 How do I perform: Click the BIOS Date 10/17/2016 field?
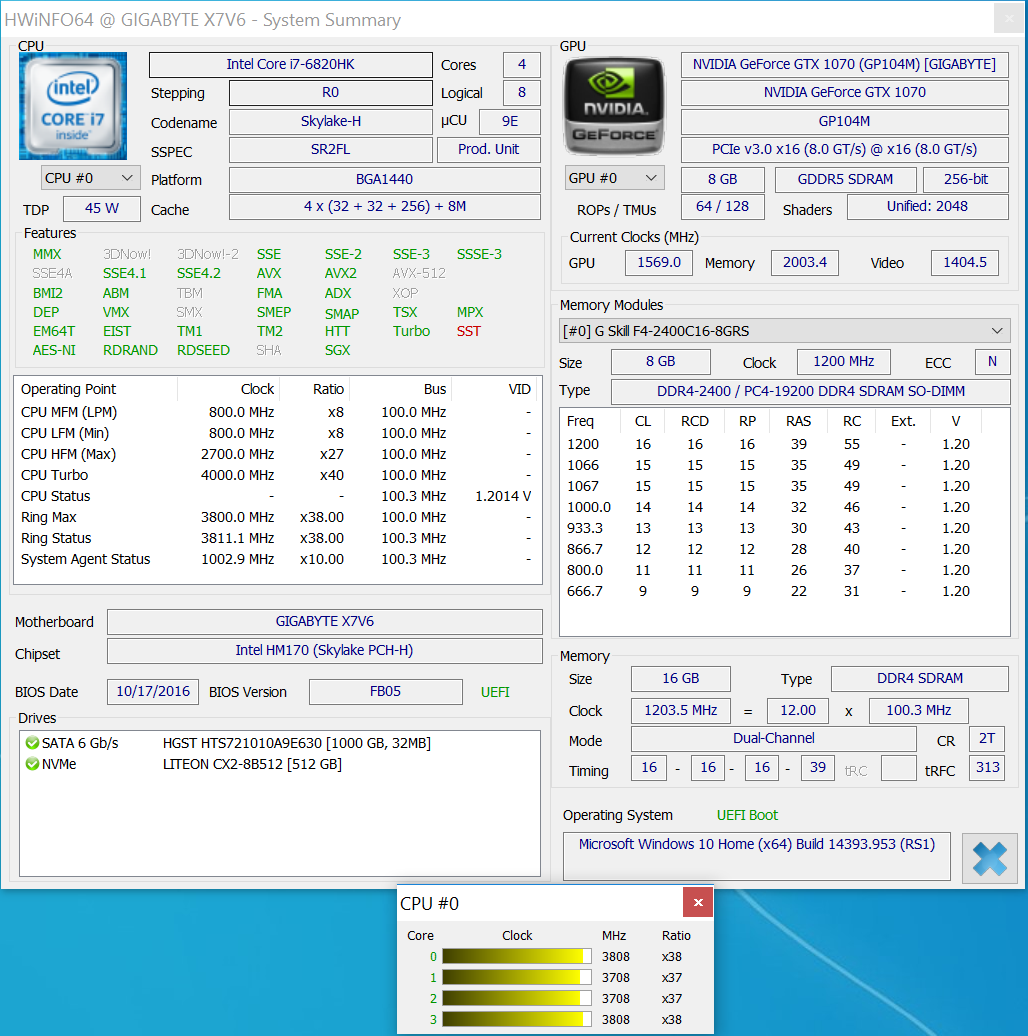click(153, 692)
